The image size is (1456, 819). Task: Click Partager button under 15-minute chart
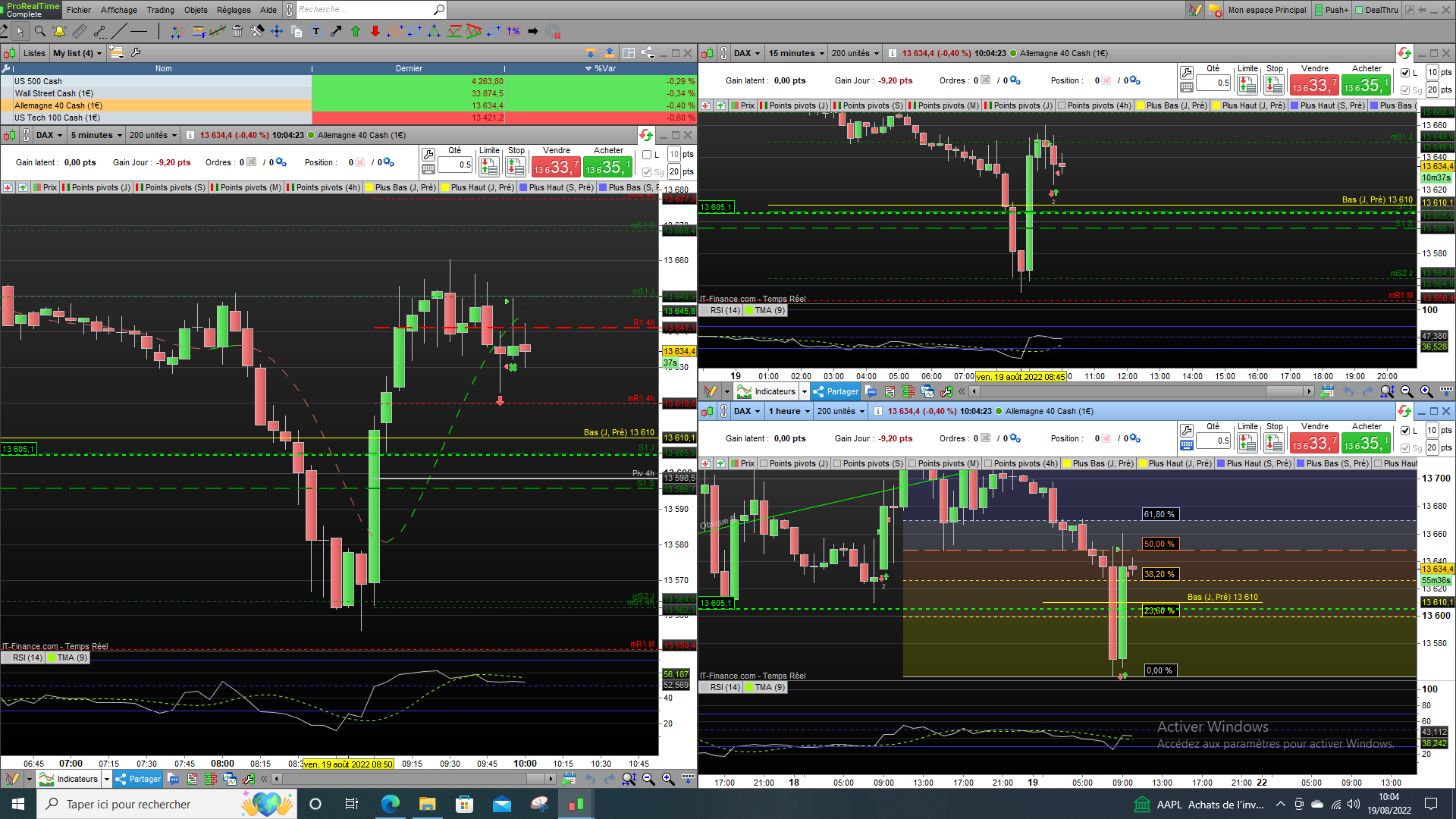click(x=836, y=391)
